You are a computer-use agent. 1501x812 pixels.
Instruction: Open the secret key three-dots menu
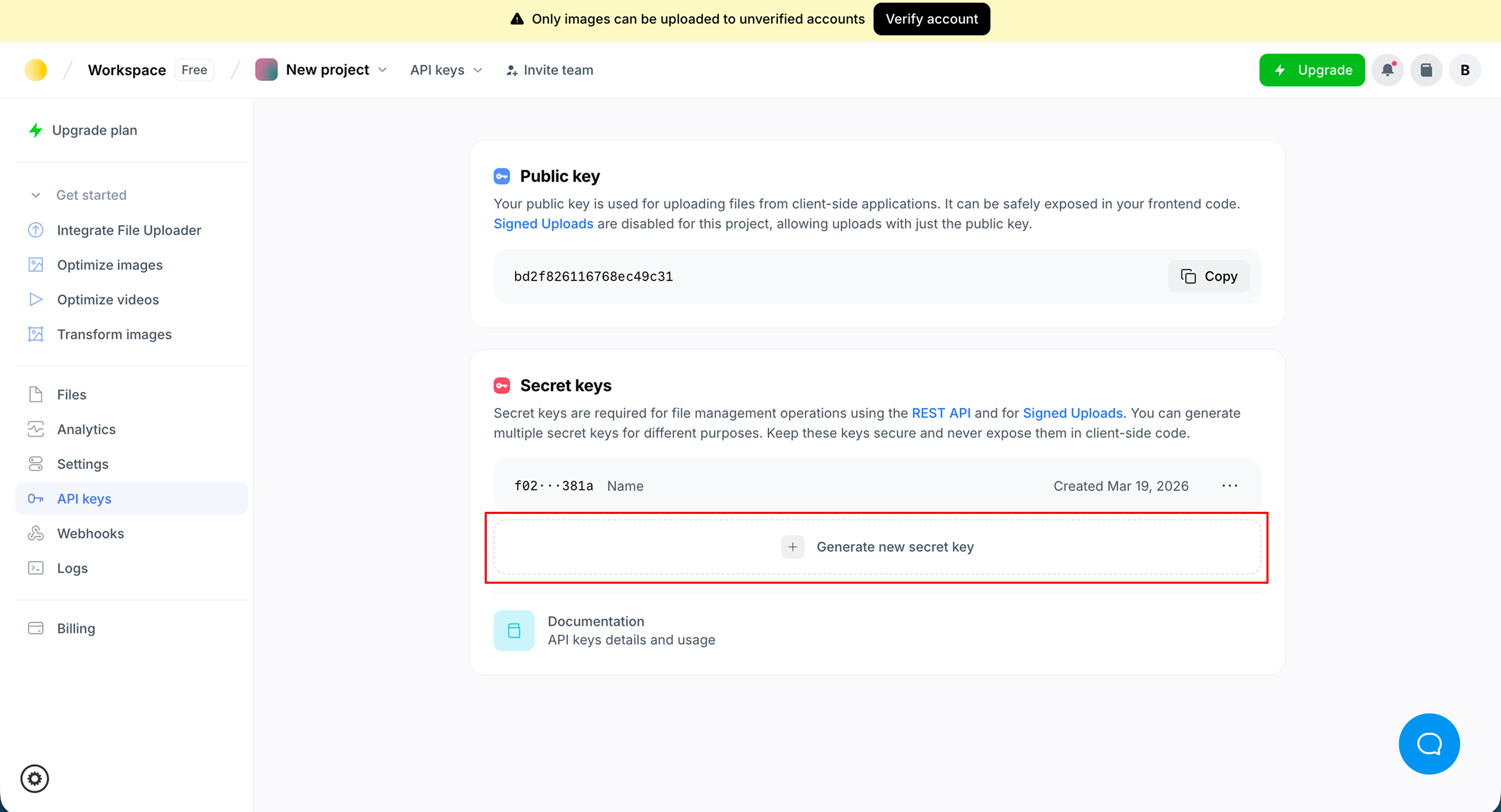[1229, 486]
